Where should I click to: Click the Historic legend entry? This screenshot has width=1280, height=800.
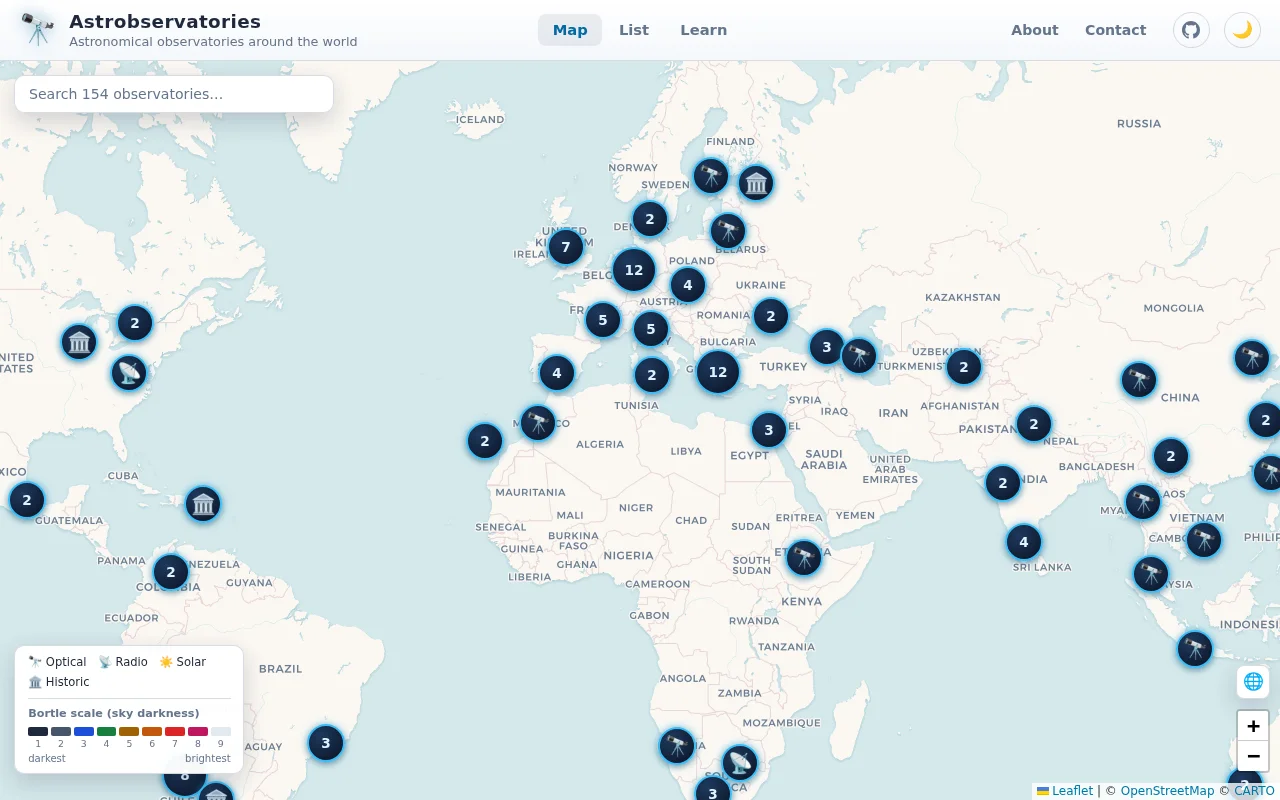click(x=59, y=682)
